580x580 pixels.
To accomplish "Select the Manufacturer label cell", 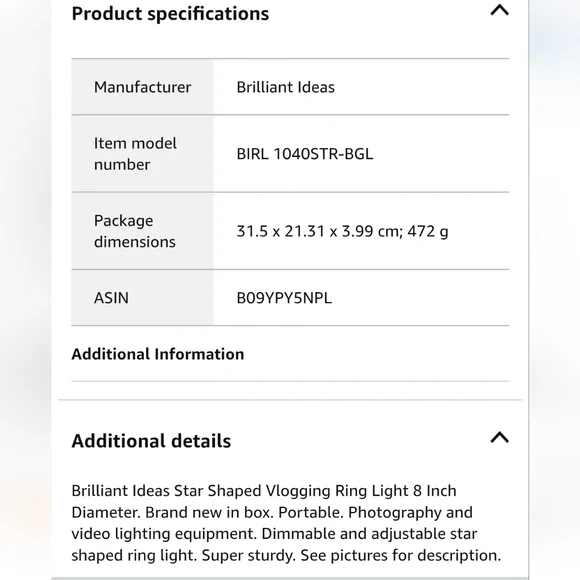I will (x=142, y=87).
